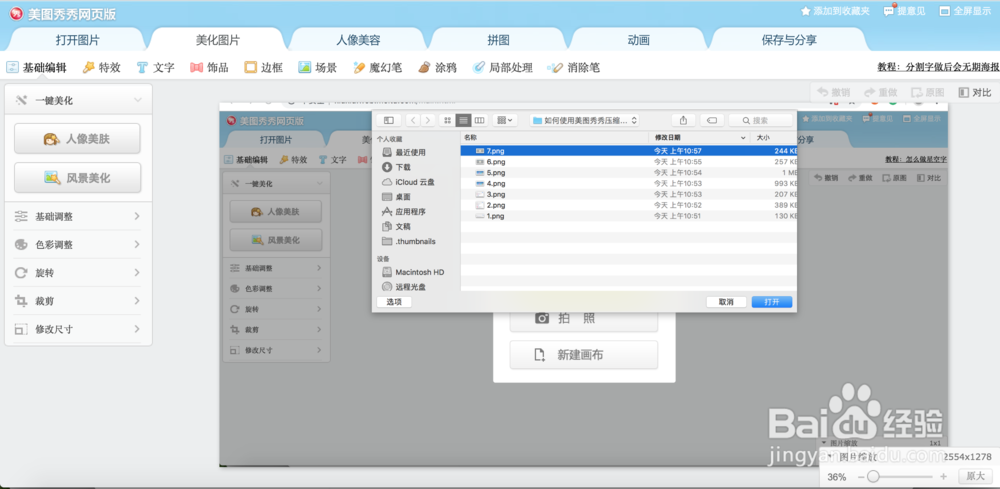Expand 旋转 in the main left sidebar

(x=78, y=273)
